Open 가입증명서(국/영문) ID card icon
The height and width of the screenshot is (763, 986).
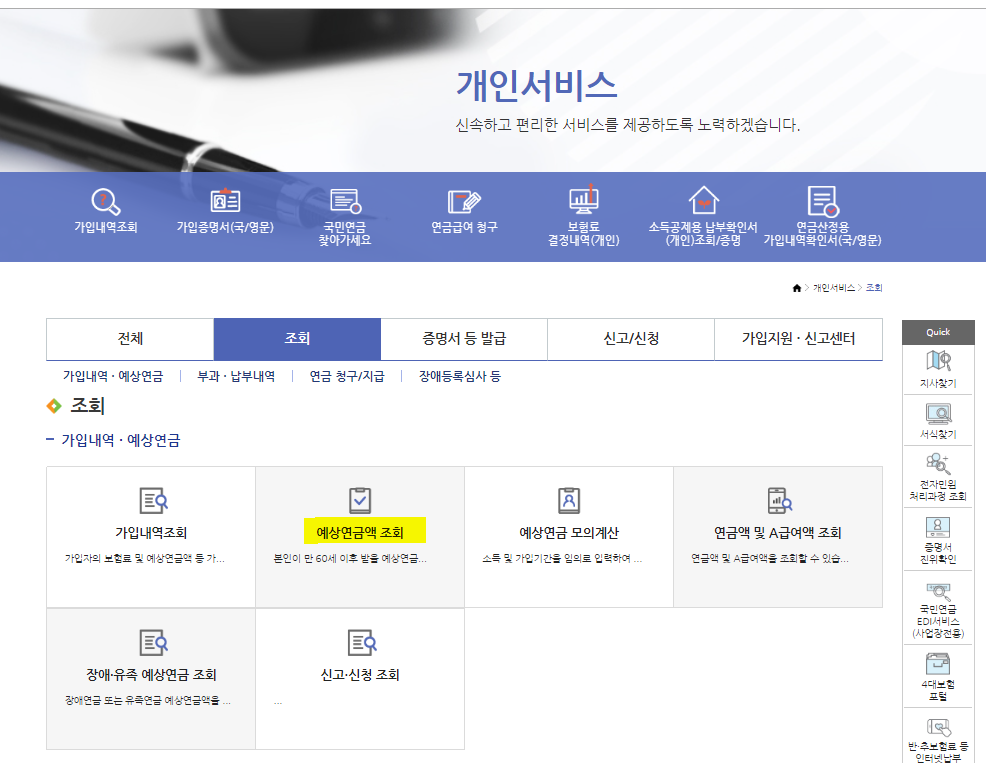click(225, 201)
